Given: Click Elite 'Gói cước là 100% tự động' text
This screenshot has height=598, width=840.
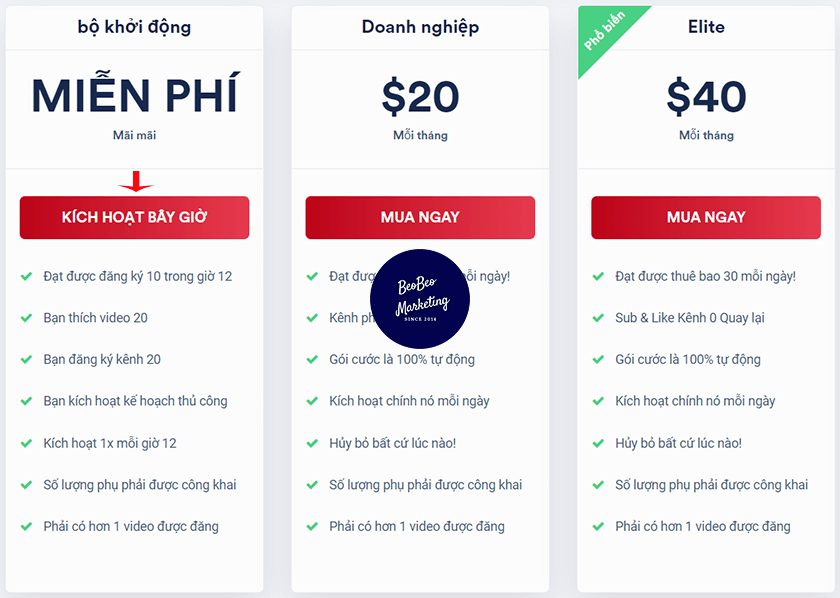Looking at the screenshot, I should point(688,359).
